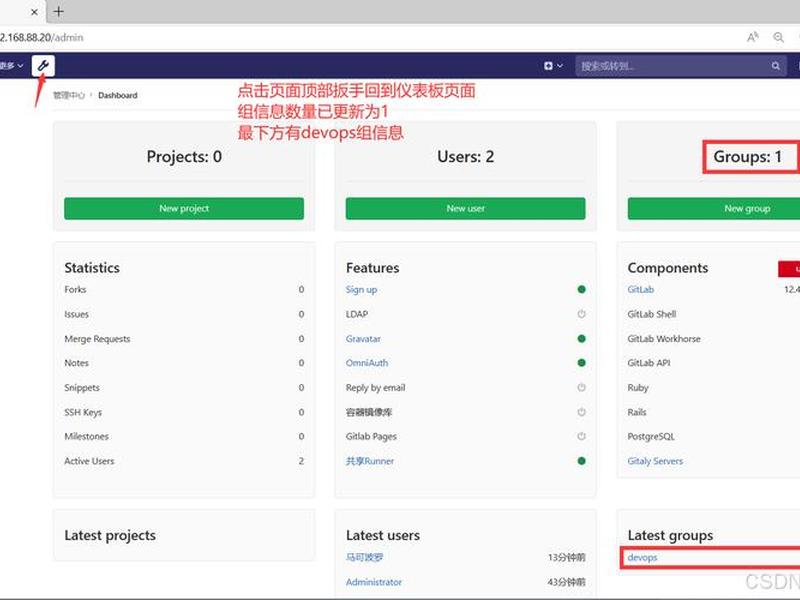Open the Administrator user link
This screenshot has height=600, width=800.
374,582
